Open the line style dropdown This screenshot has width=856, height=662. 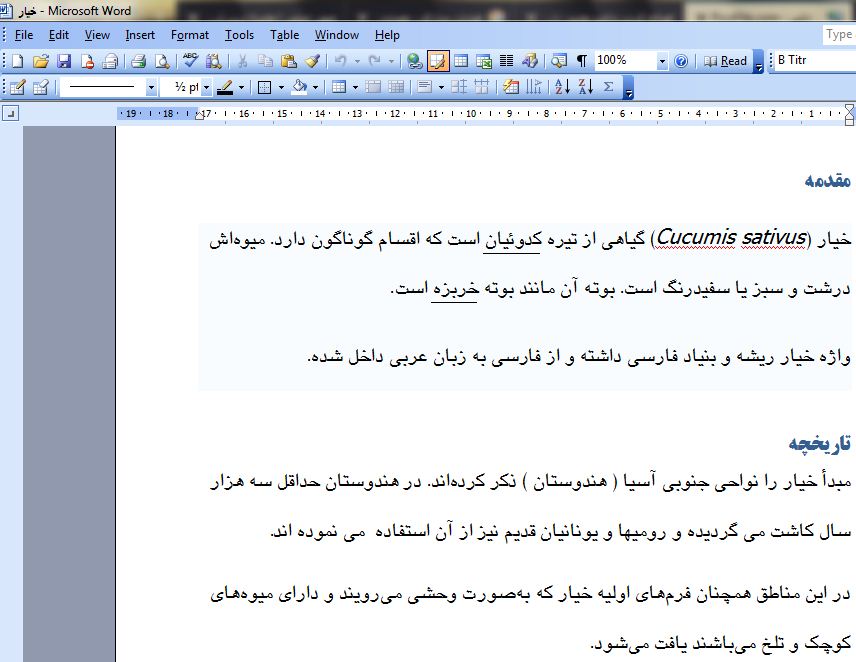(151, 87)
